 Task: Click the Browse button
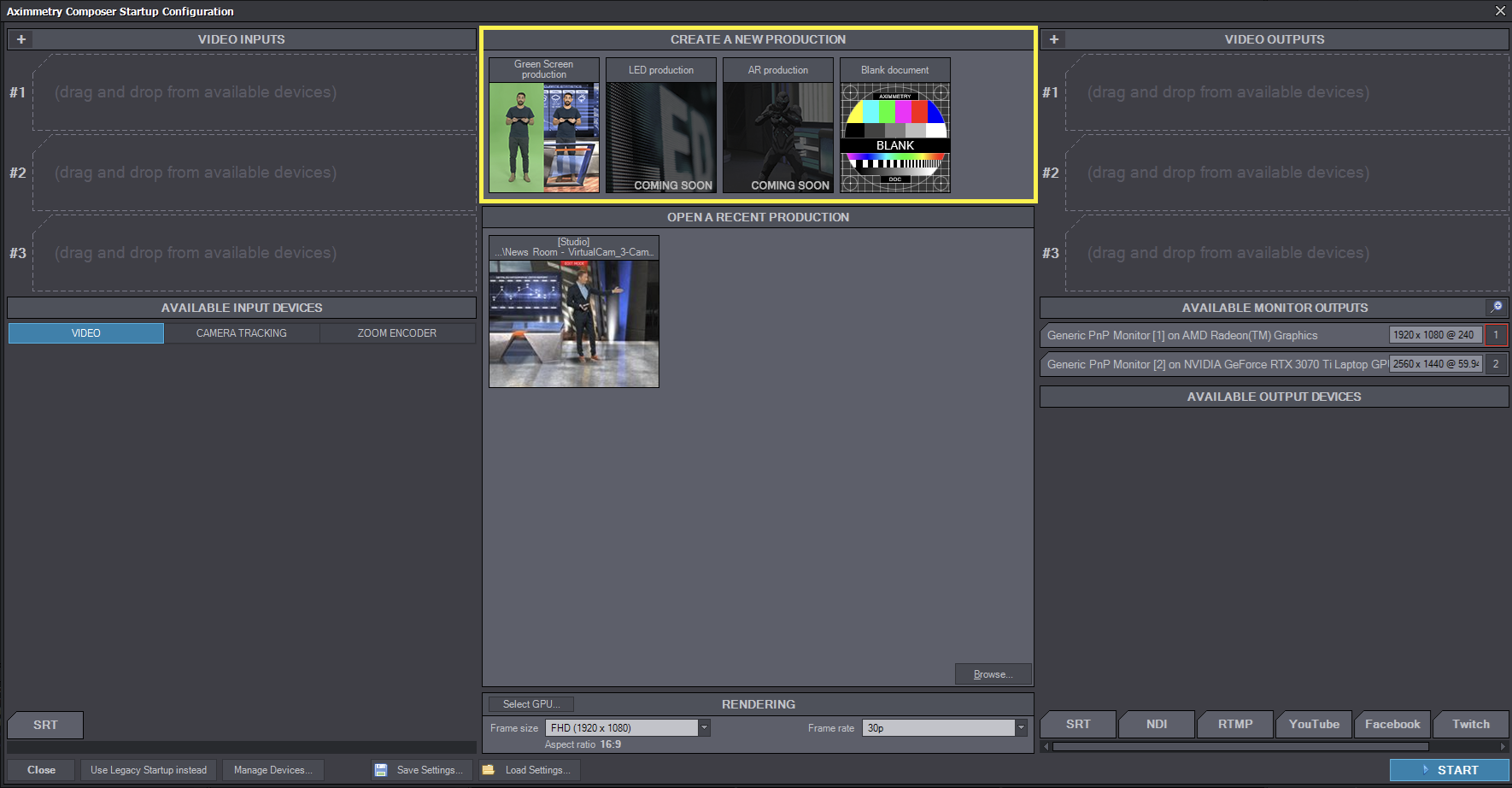pyautogui.click(x=993, y=674)
